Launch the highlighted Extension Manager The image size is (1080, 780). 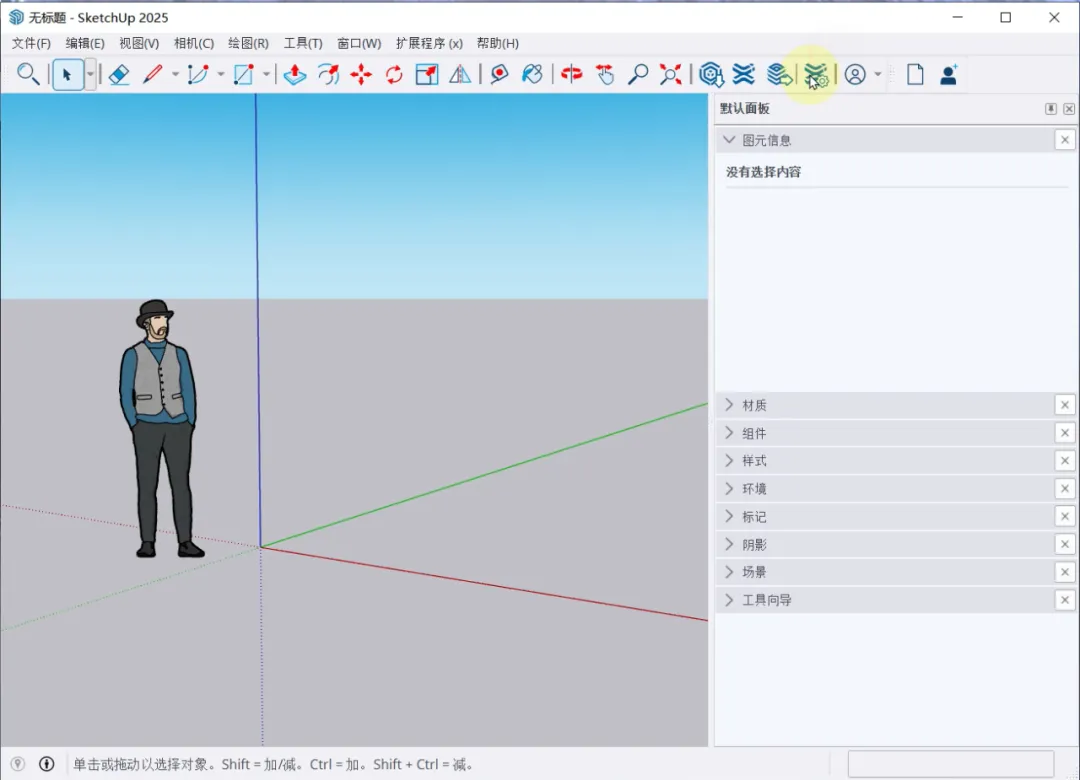(814, 74)
